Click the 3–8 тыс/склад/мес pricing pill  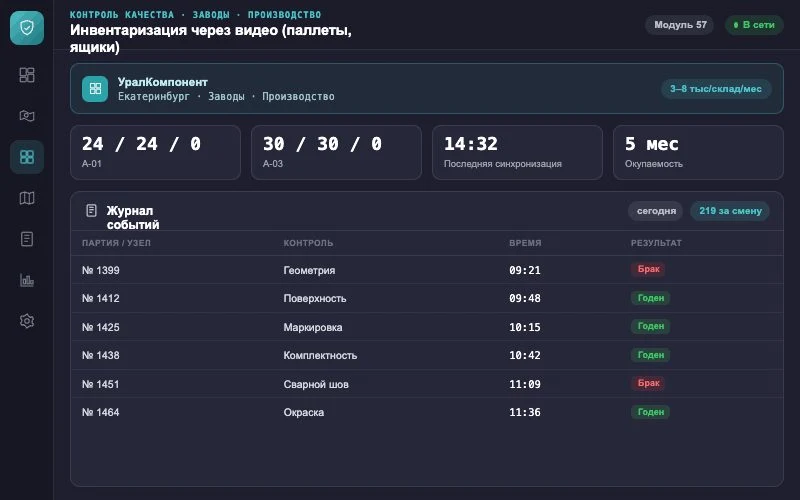(x=716, y=89)
